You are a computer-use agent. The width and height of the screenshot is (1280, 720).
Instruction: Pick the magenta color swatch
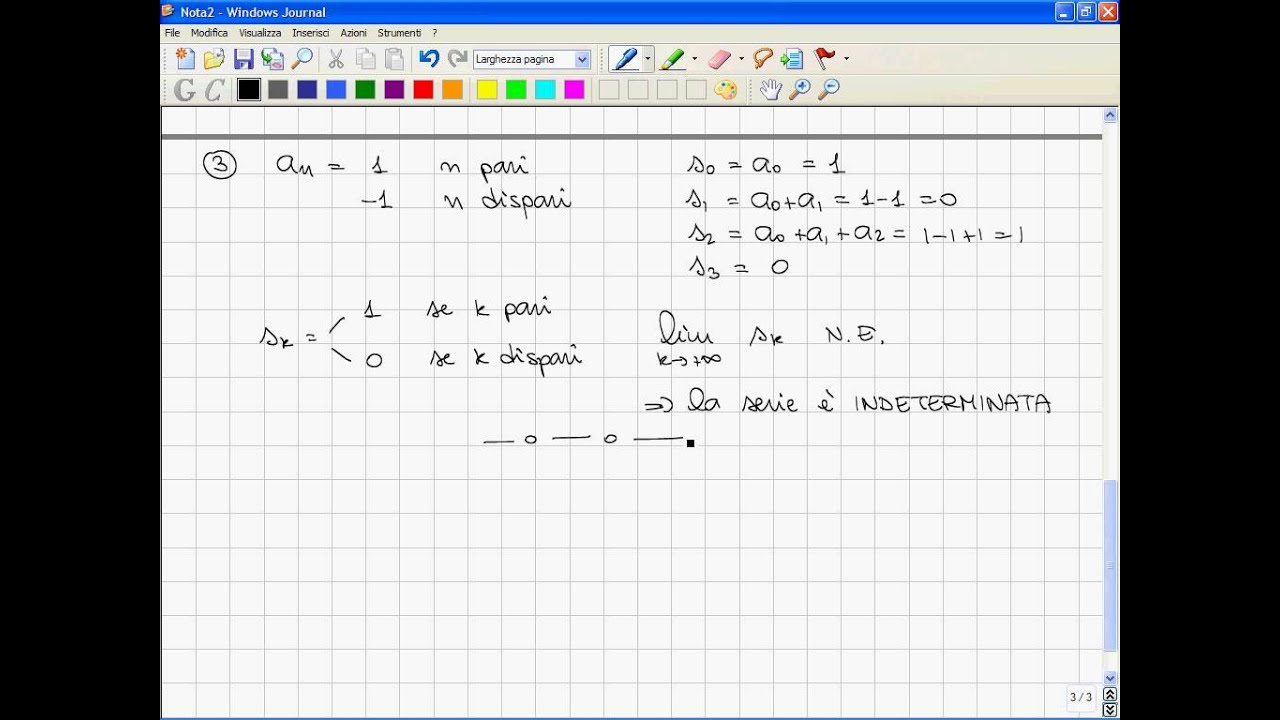[x=574, y=90]
